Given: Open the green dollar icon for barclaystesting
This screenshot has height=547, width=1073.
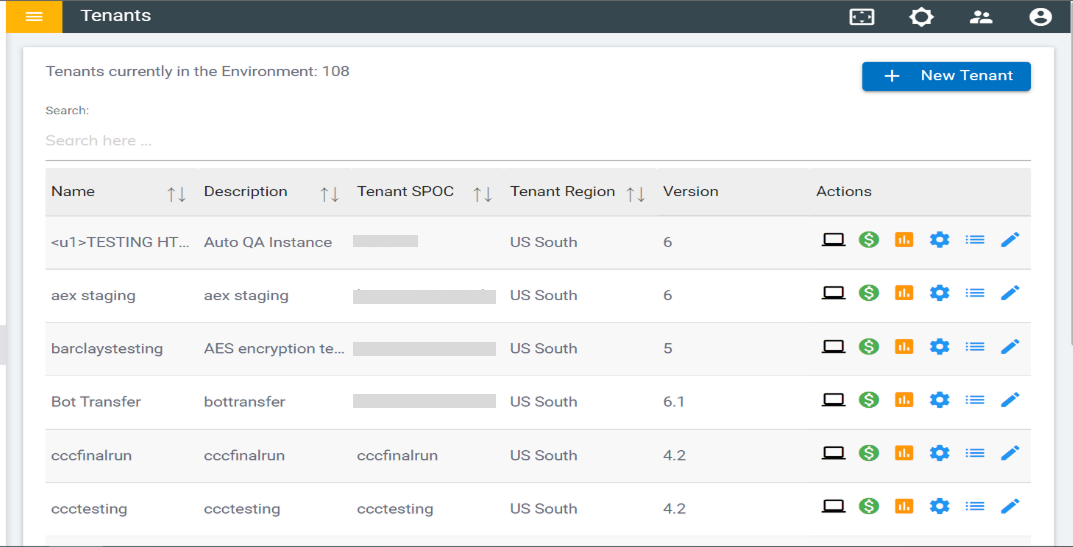Looking at the screenshot, I should pos(869,346).
